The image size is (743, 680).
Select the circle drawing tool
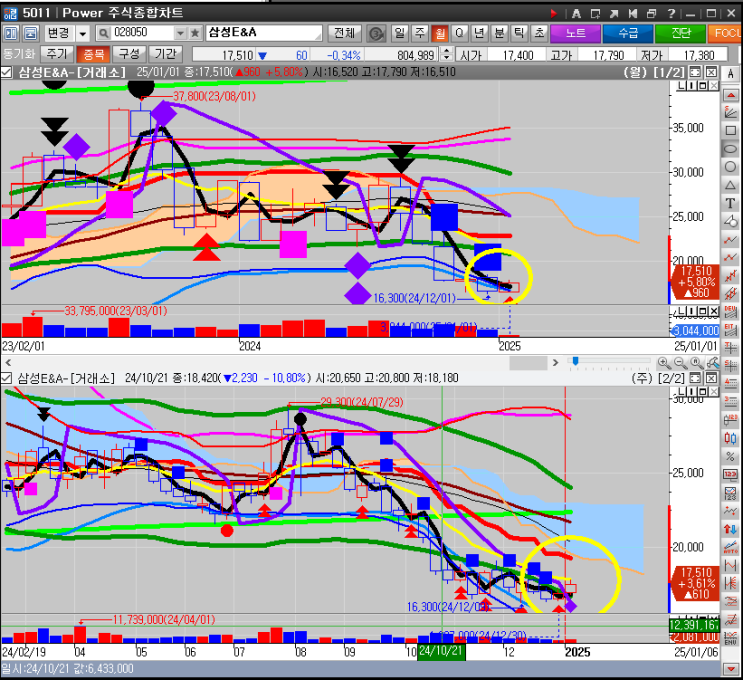tap(730, 167)
